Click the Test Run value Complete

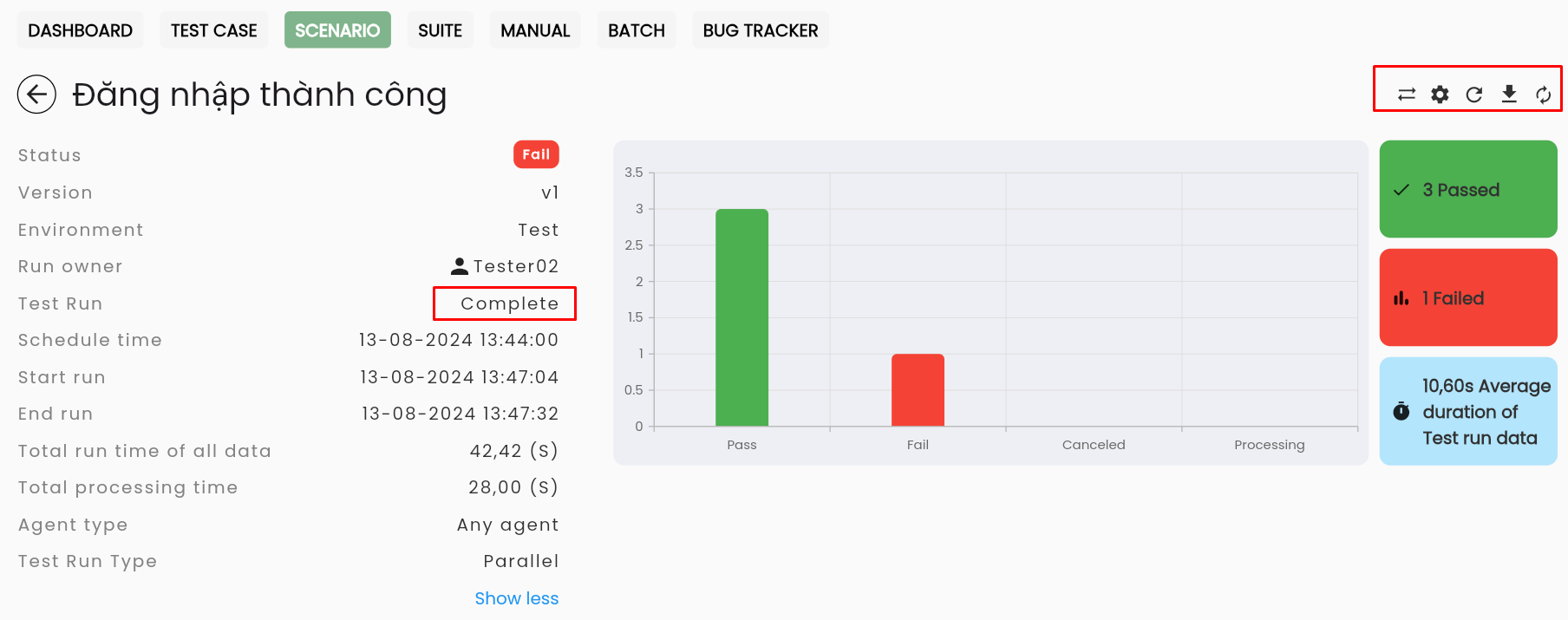click(x=510, y=303)
